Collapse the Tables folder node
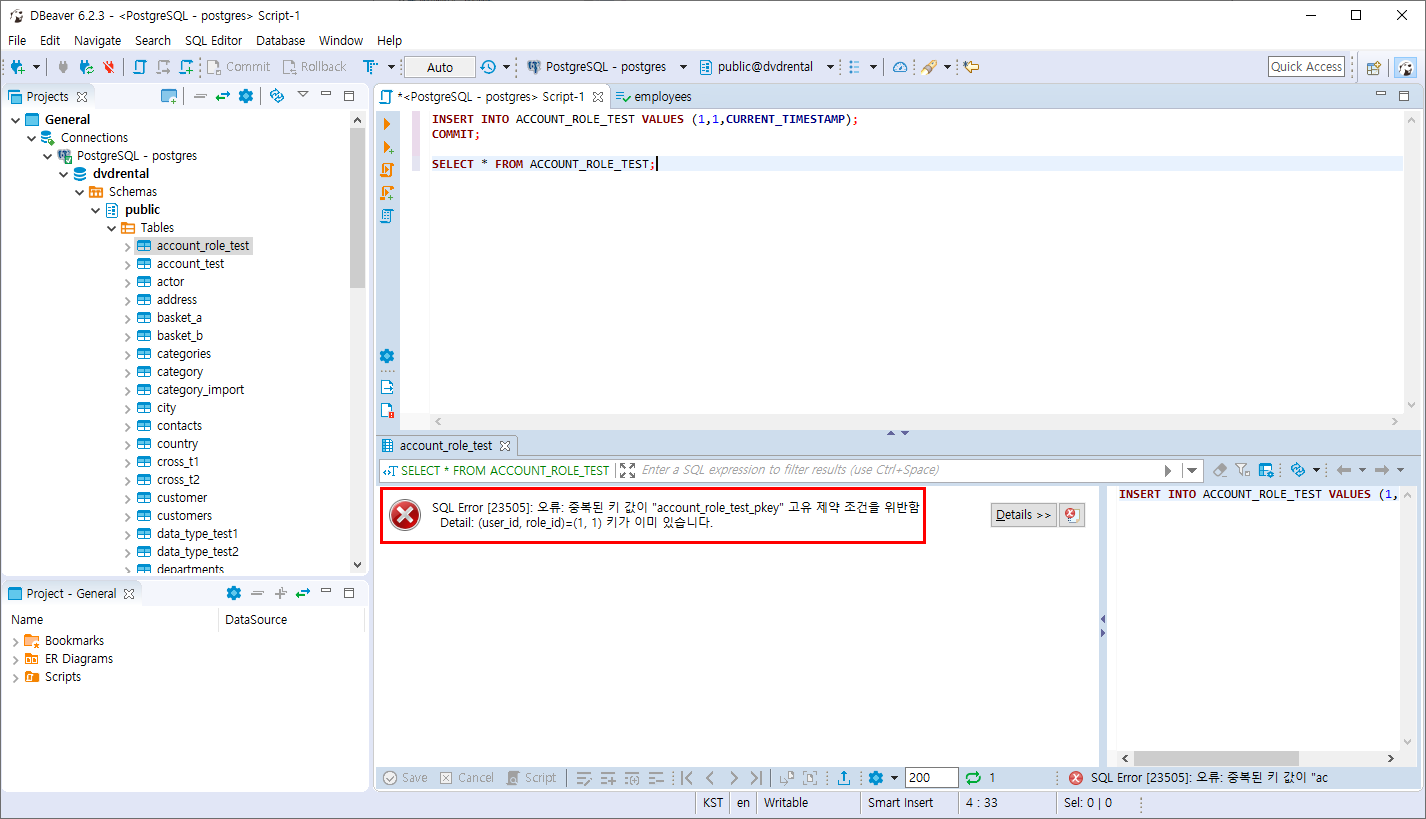This screenshot has width=1426, height=819. click(111, 228)
